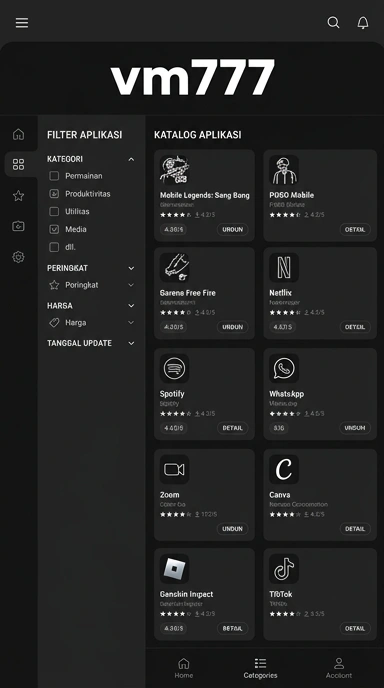Open Canva detail button
Screen dimensions: 384x688
point(355,529)
